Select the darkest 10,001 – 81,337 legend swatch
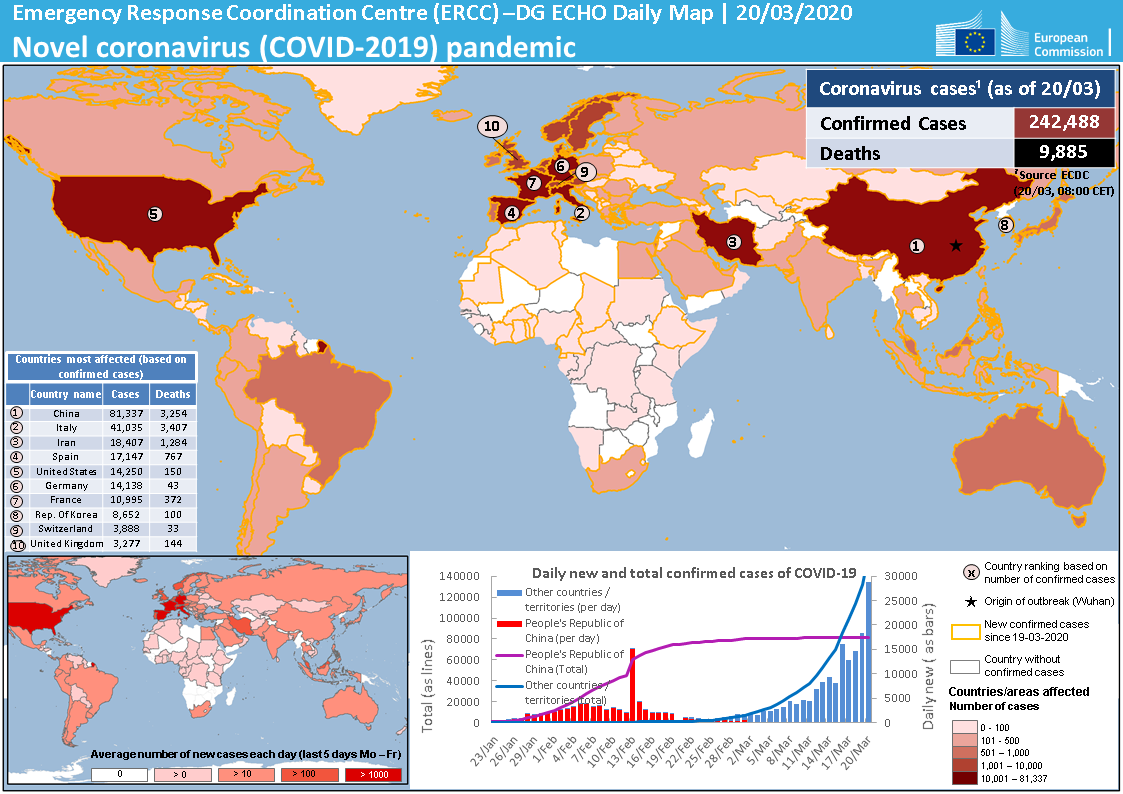The image size is (1123, 794). pos(966,777)
